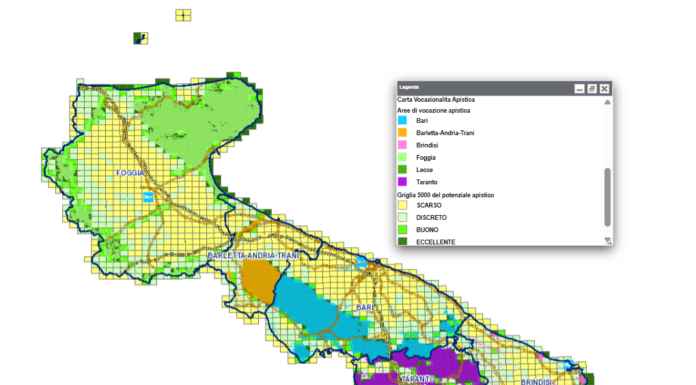Click the blue marker icon near Brindisi coast
696x385 pixels.
(569, 366)
